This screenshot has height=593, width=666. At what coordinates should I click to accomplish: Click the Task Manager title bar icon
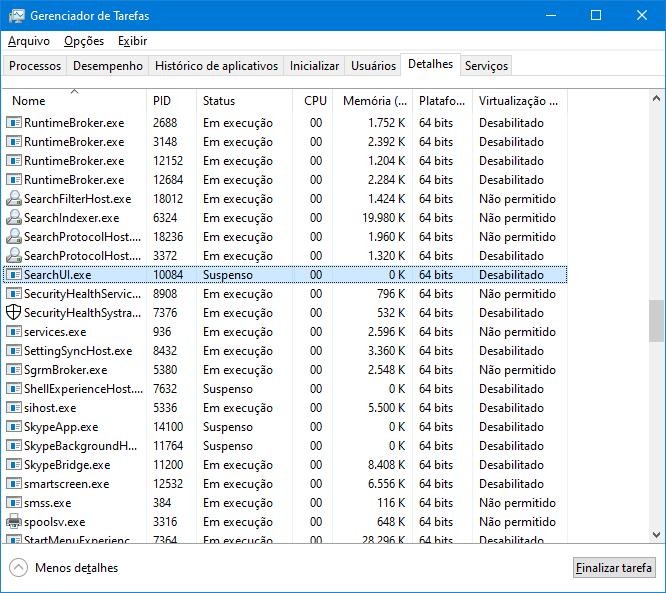[16, 16]
